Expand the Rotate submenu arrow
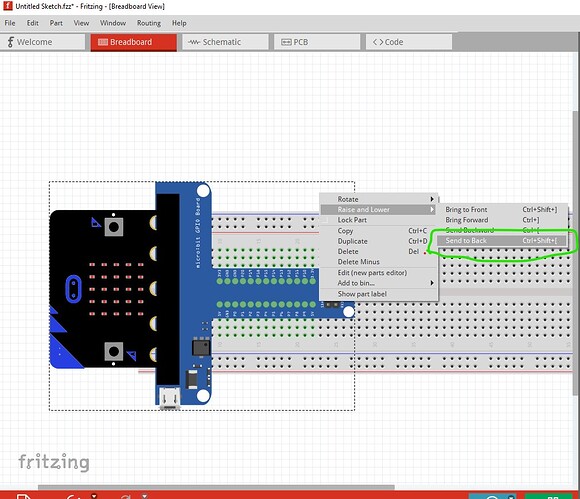This screenshot has width=580, height=499. [432, 199]
